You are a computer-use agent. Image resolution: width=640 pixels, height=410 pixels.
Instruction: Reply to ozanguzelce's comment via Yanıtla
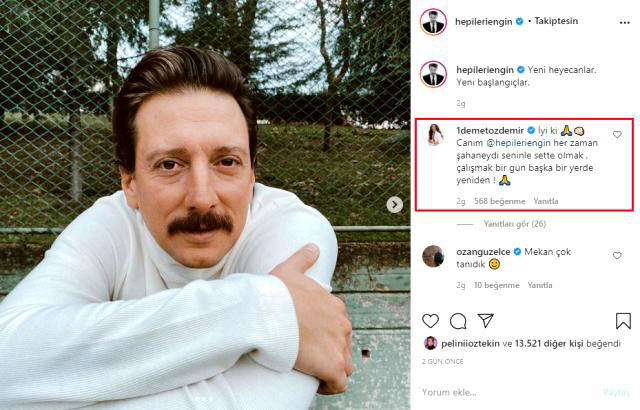539,285
